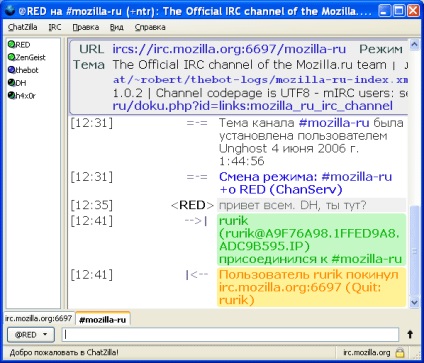424x363 pixels.
Task: Click #mozilla-ru link in mode change message
Action: (357, 177)
